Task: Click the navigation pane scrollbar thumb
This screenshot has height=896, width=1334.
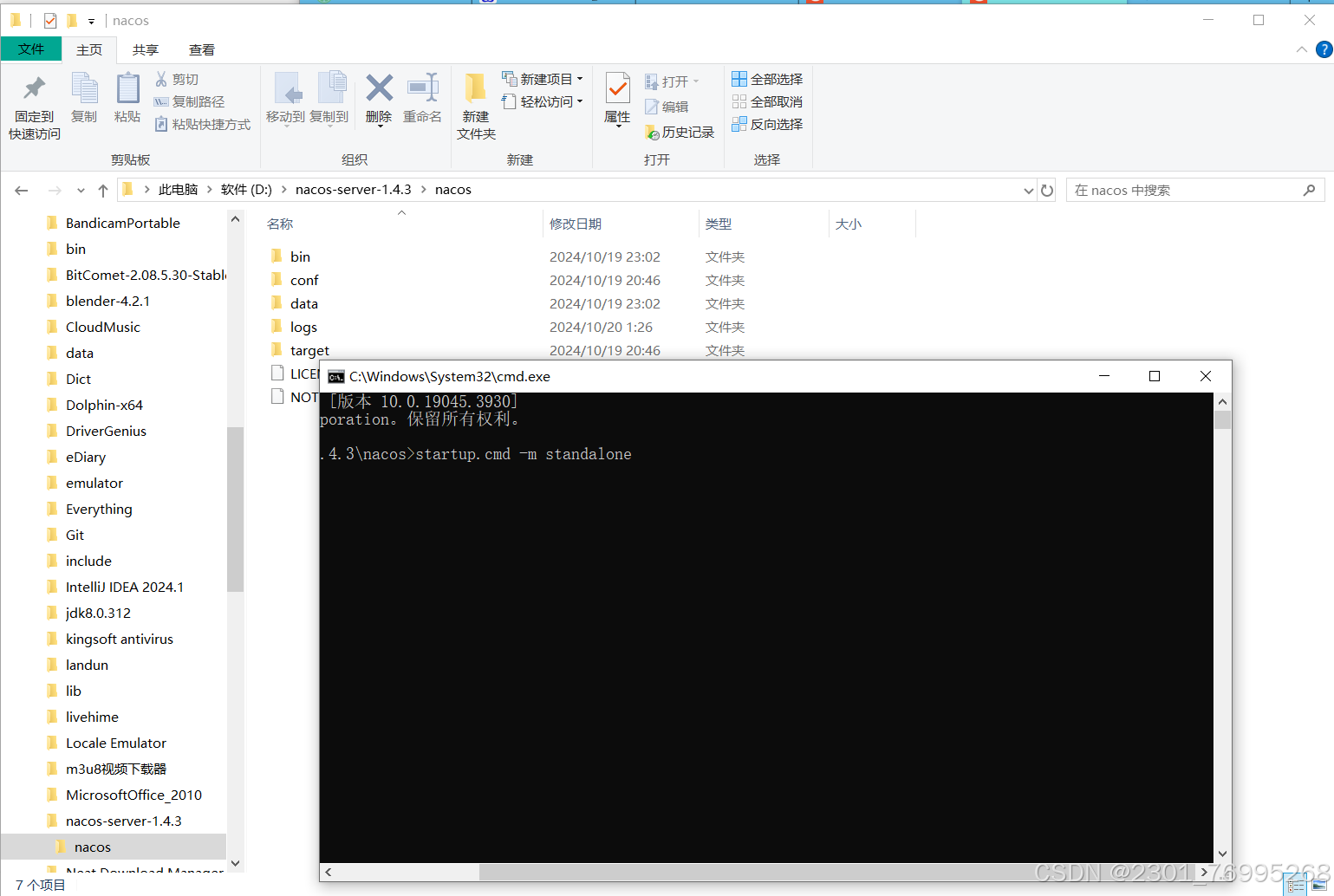Action: pyautogui.click(x=235, y=510)
